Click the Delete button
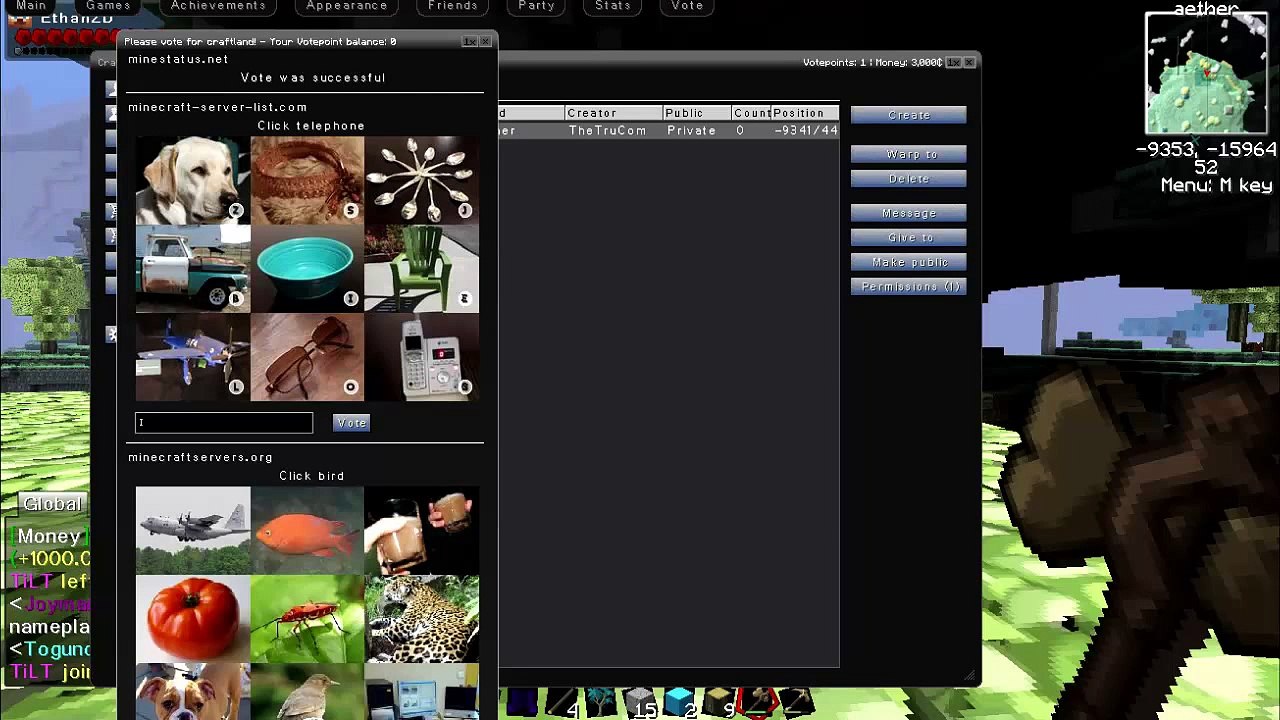Image resolution: width=1280 pixels, height=720 pixels. tap(909, 178)
